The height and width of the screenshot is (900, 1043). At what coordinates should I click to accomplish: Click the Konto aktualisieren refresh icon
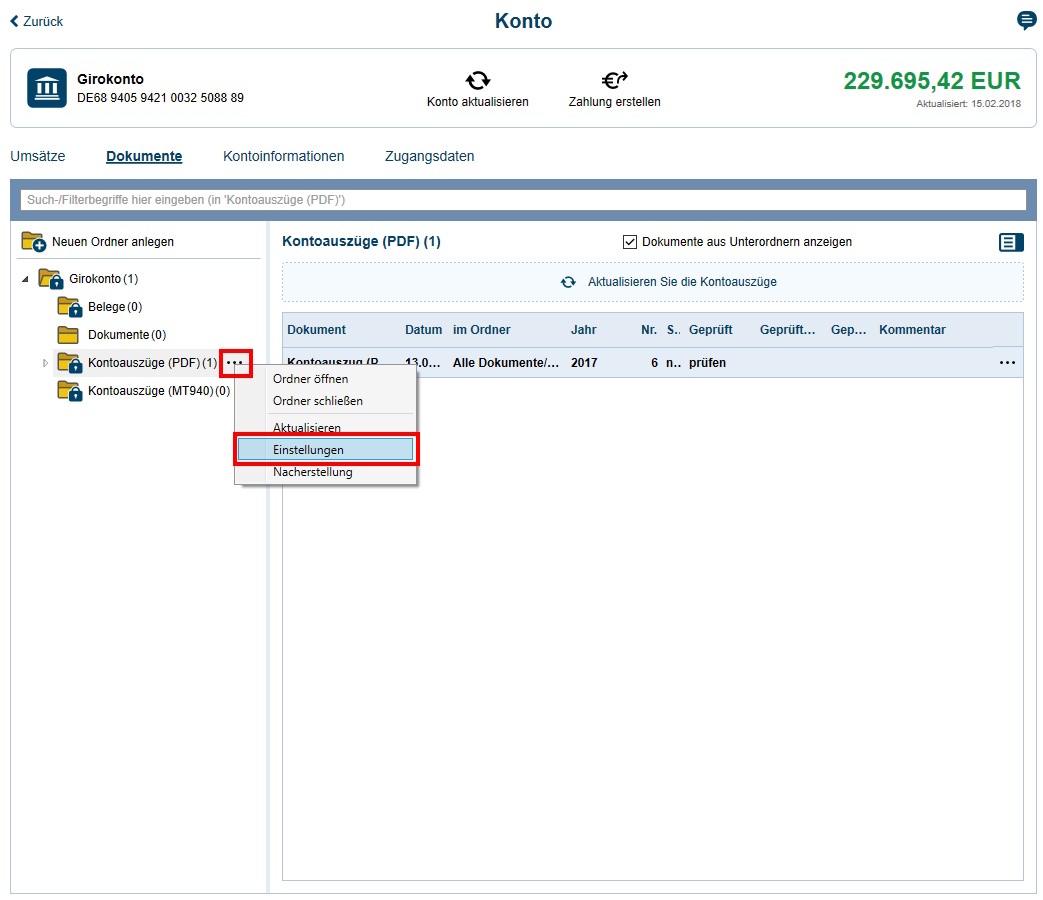[477, 81]
